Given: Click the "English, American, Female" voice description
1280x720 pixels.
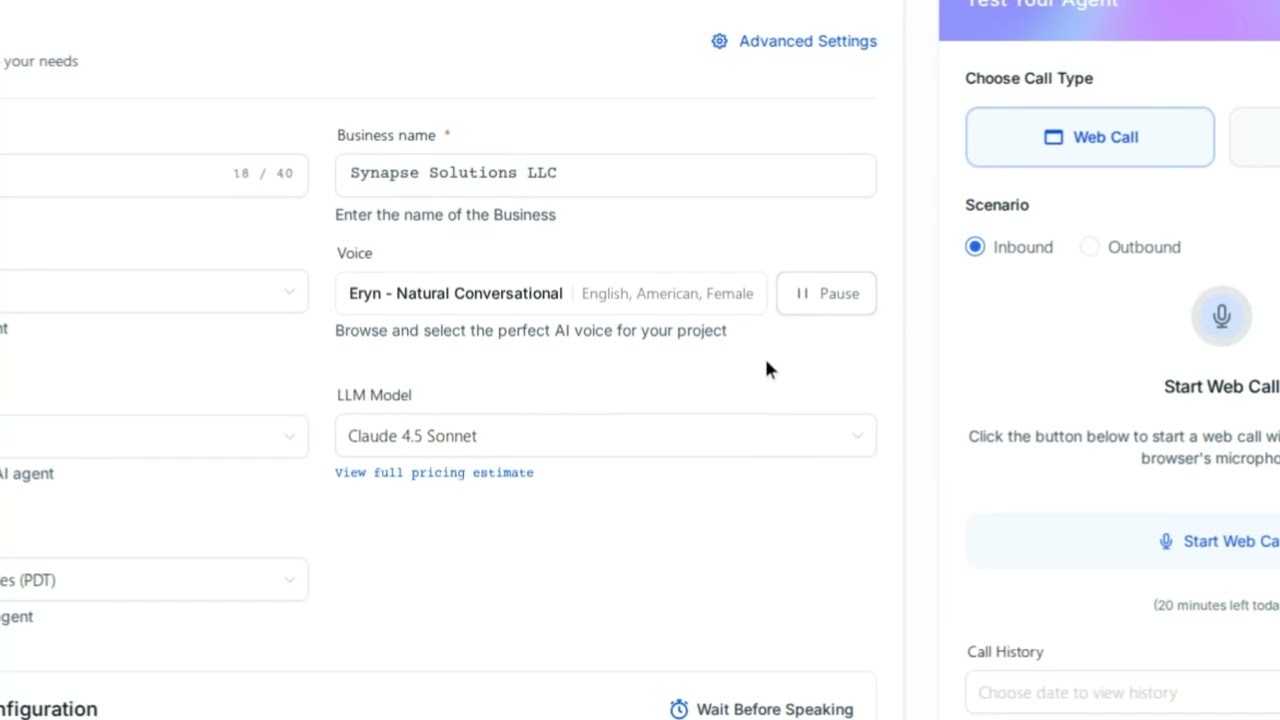Looking at the screenshot, I should pos(667,293).
